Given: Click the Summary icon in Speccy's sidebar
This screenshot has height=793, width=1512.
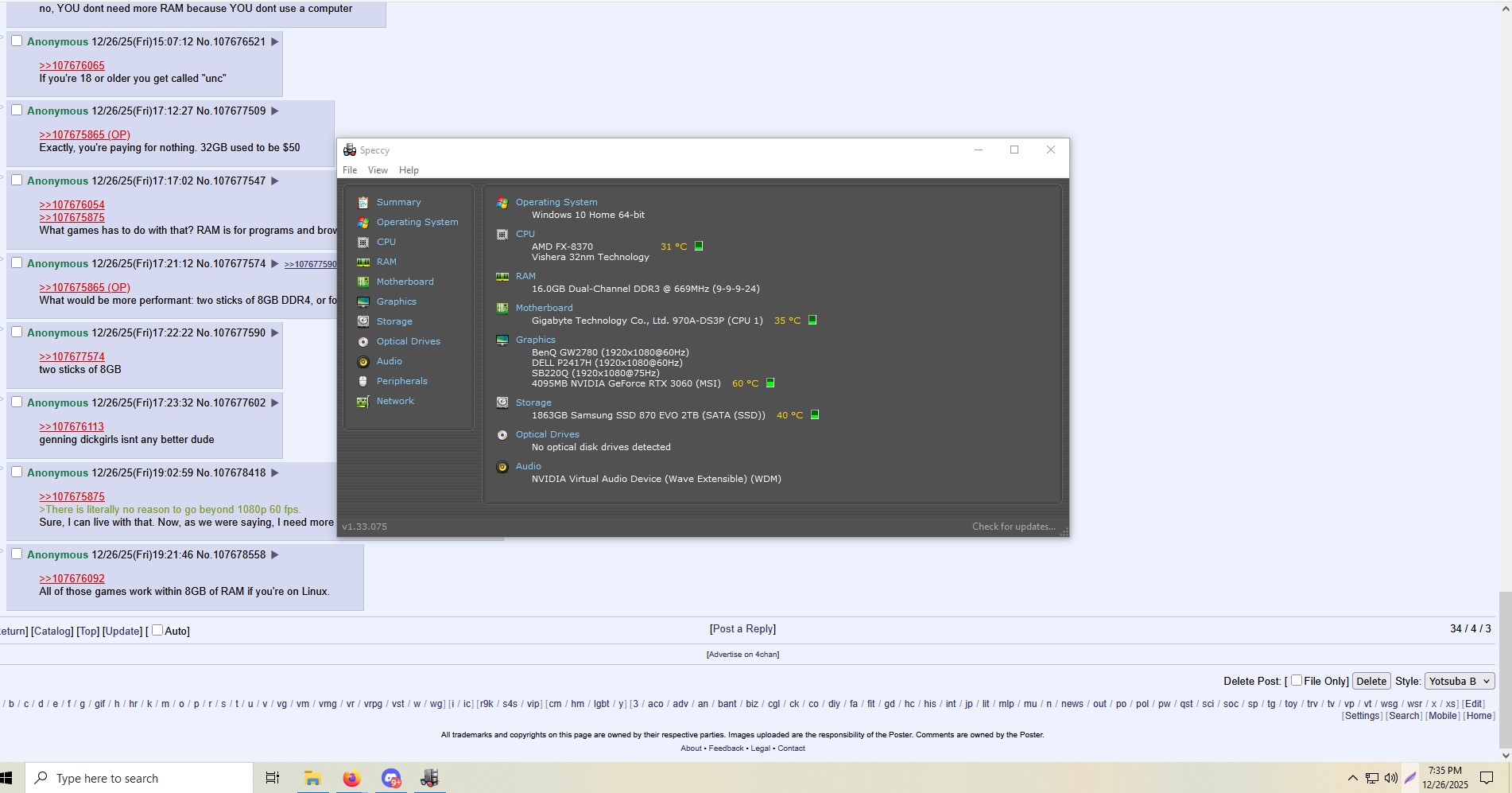Looking at the screenshot, I should 363,202.
